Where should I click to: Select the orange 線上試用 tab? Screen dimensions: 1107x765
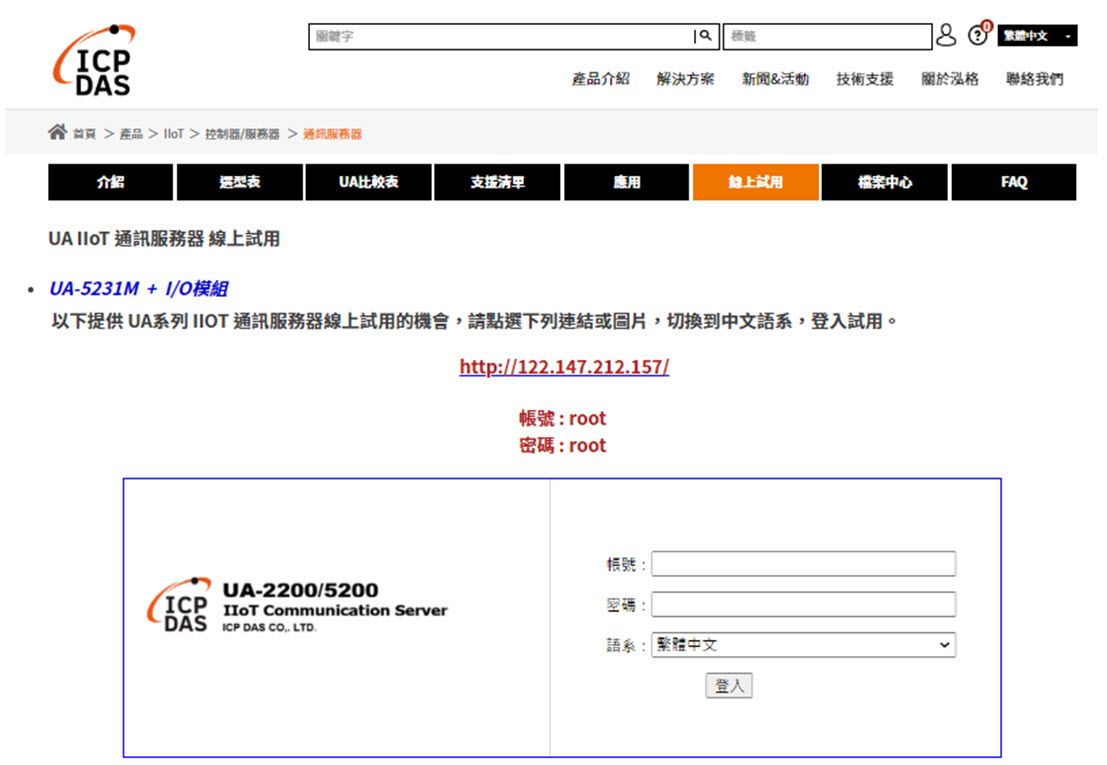coord(755,182)
